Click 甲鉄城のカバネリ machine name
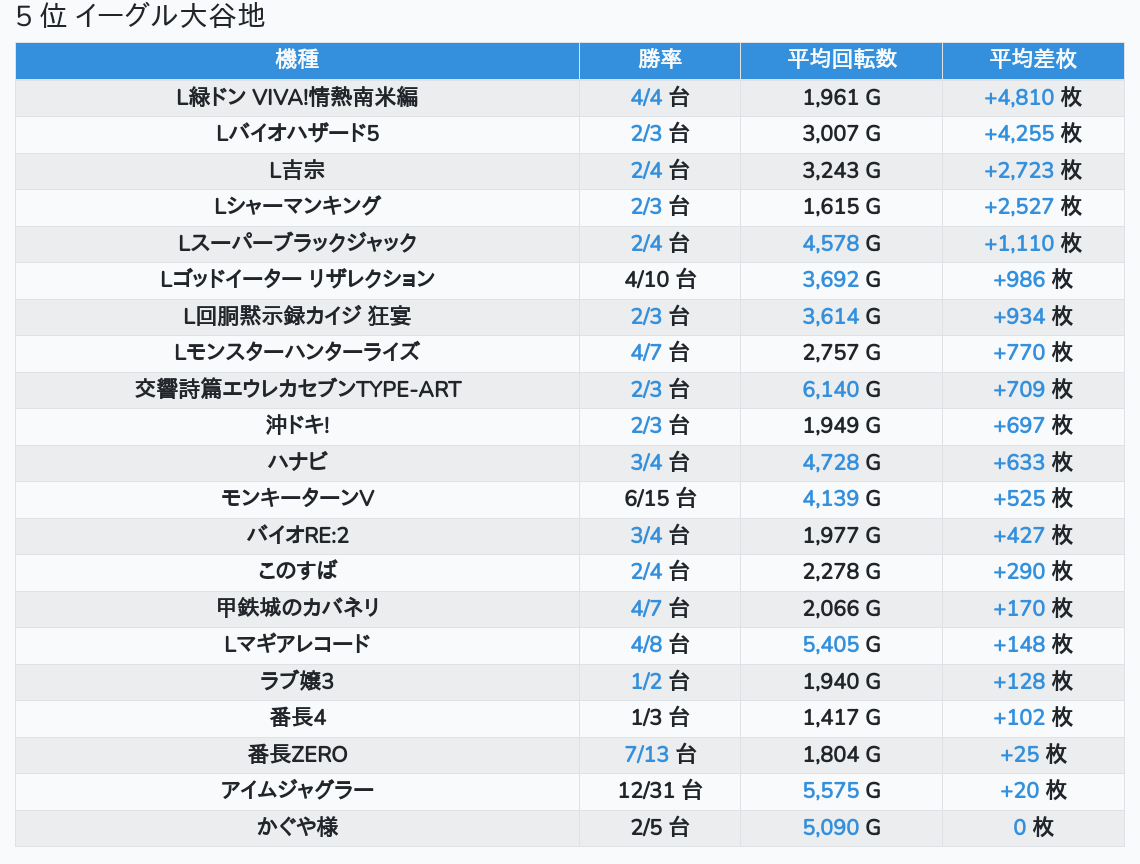This screenshot has width=1140, height=864. (x=297, y=608)
